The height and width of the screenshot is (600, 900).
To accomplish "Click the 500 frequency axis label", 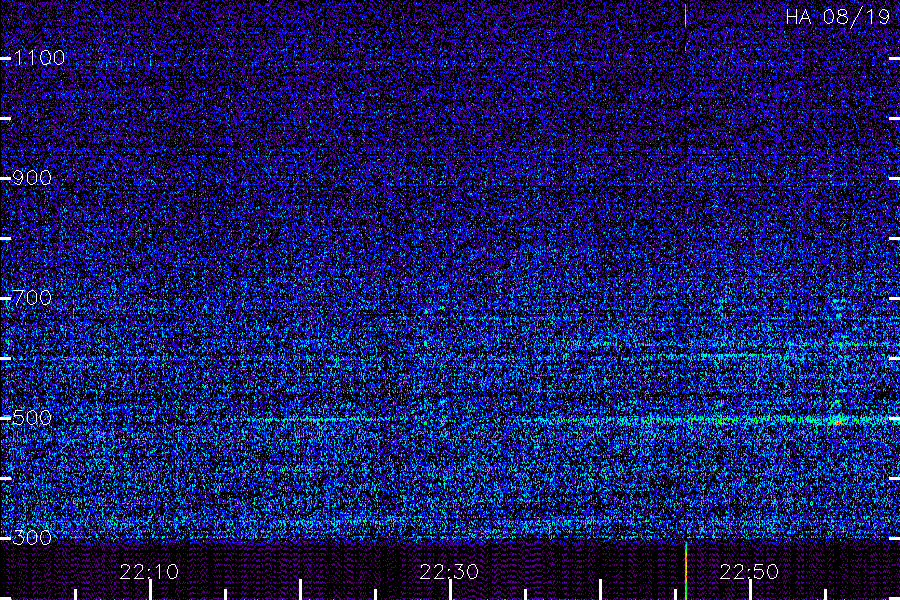I will (32, 417).
